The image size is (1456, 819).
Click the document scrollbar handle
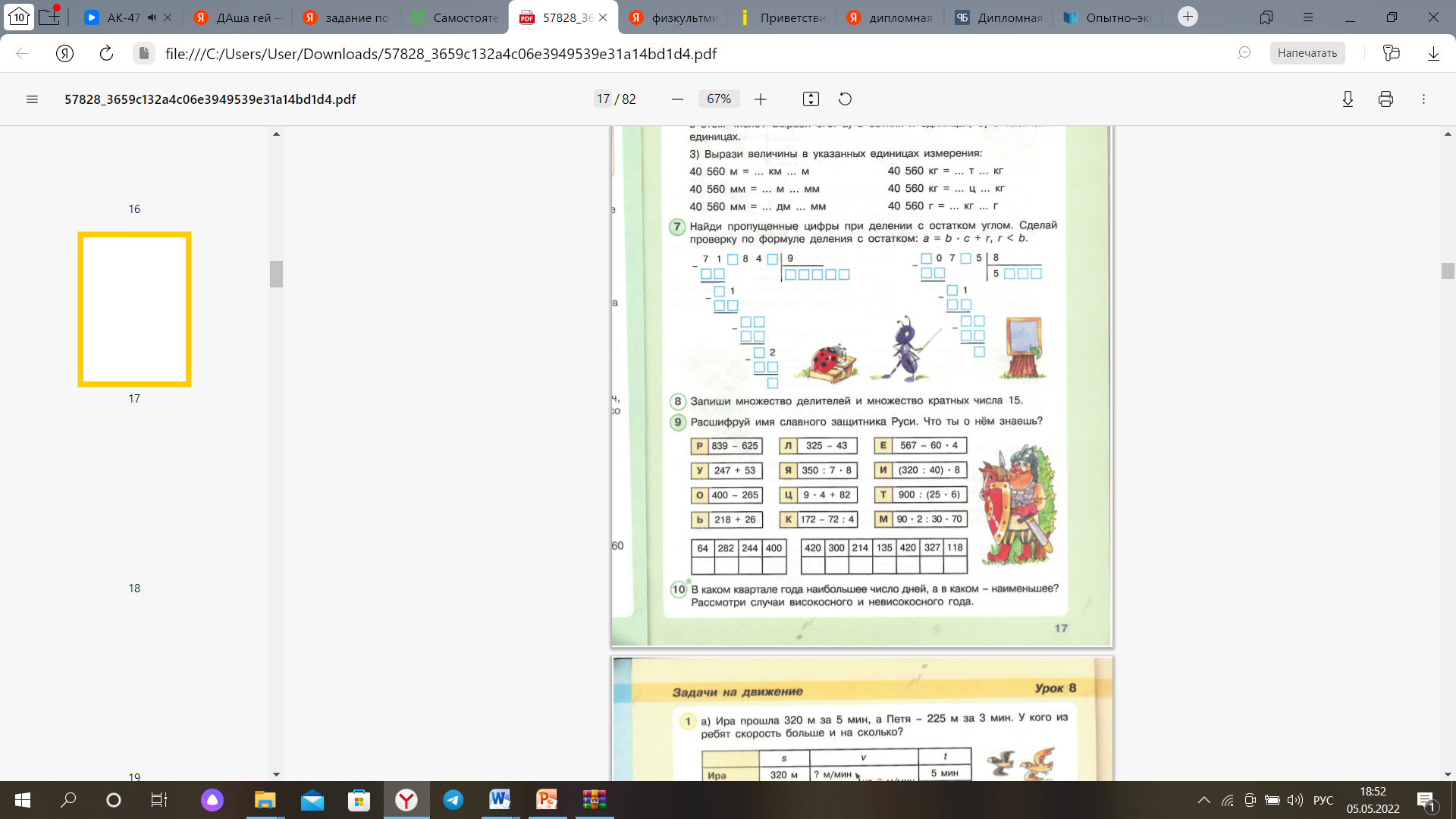1448,271
